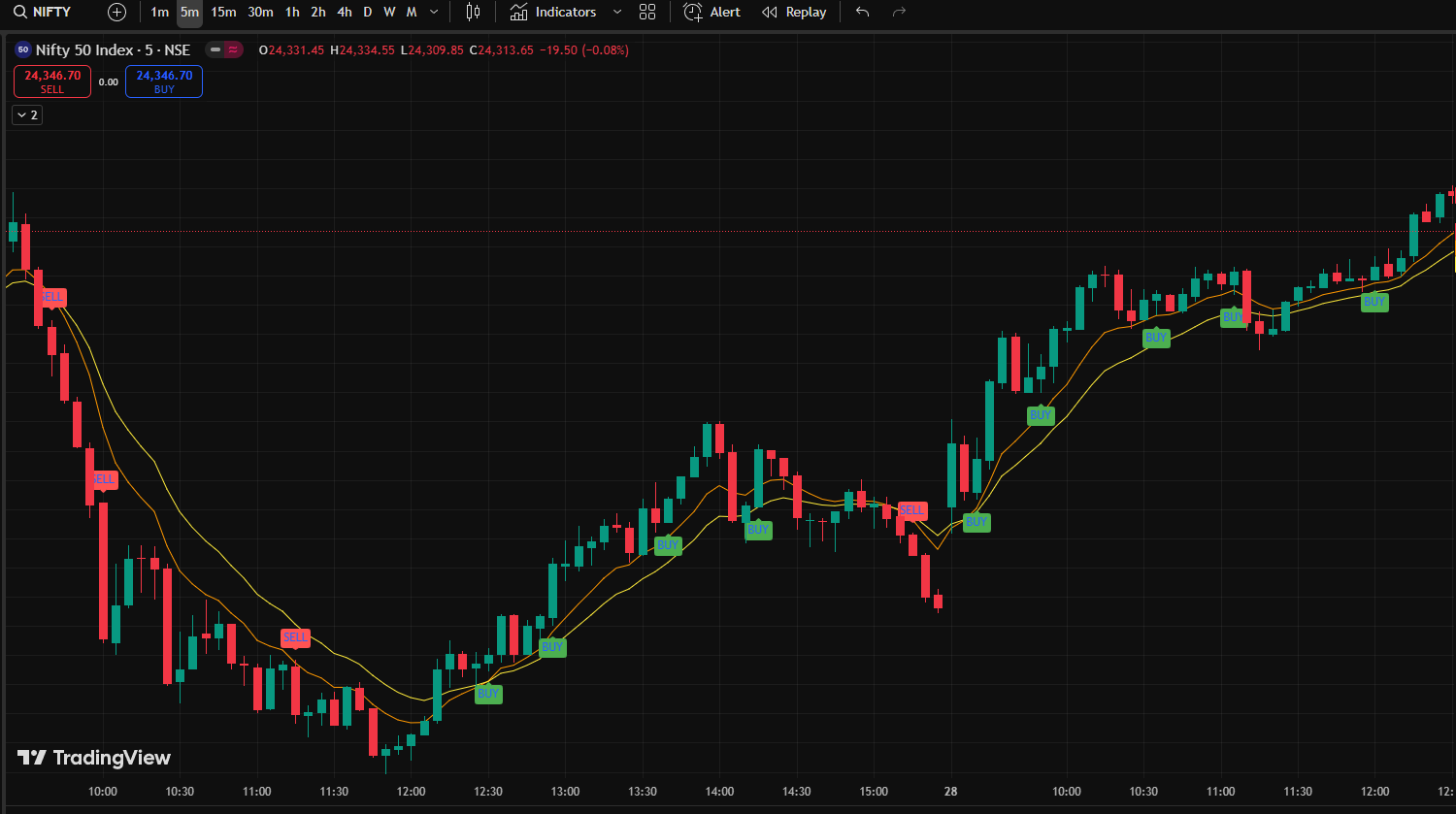Open the Indicators panel

pyautogui.click(x=553, y=12)
